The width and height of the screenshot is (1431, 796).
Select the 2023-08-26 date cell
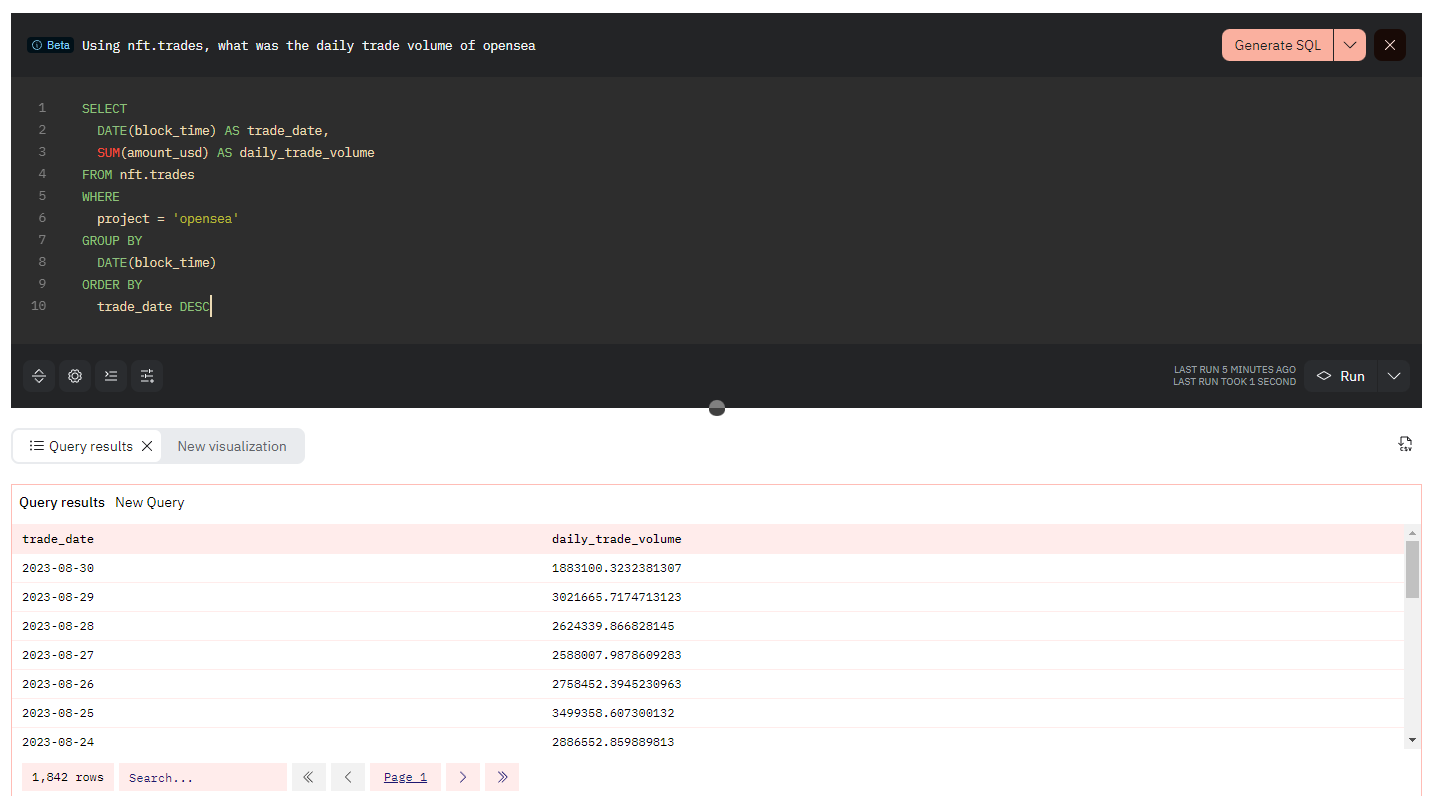58,684
